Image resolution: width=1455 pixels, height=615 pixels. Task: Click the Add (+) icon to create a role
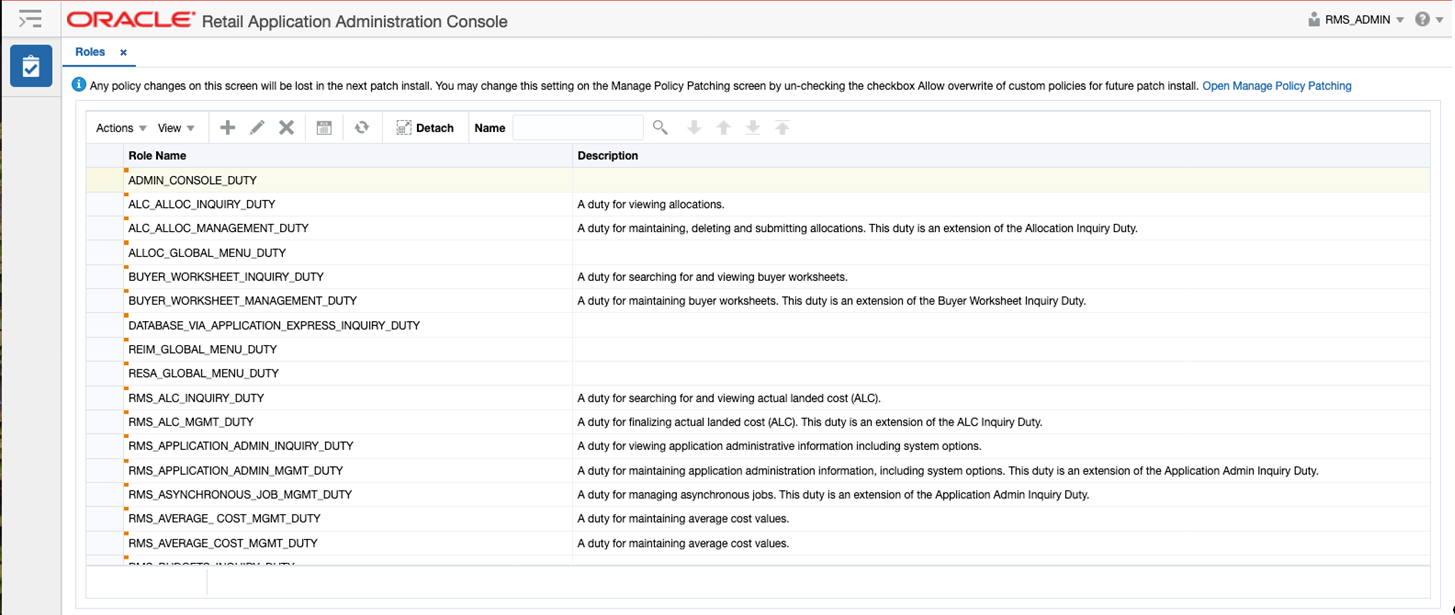(227, 127)
